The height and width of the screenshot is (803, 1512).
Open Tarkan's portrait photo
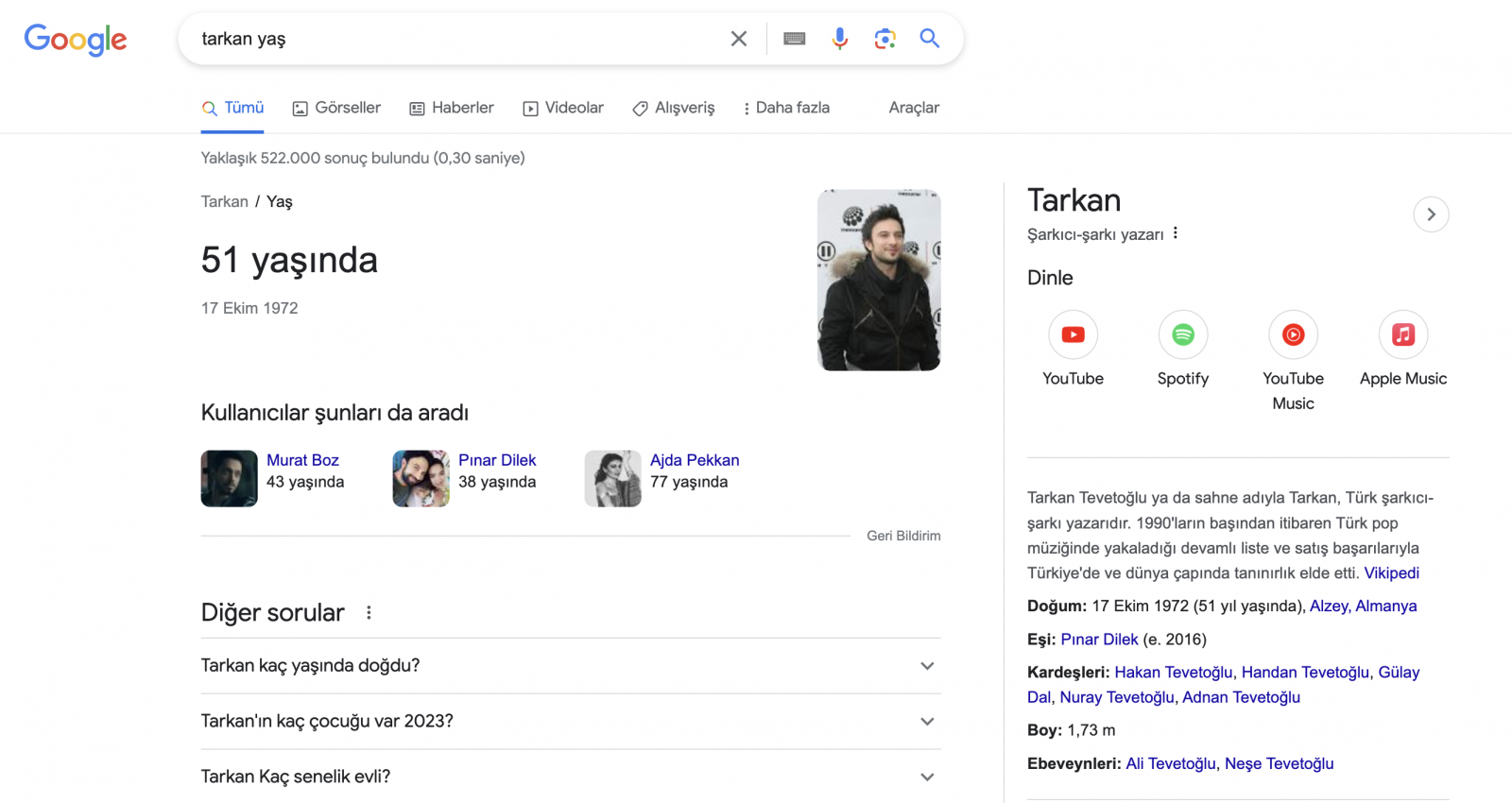tap(879, 281)
